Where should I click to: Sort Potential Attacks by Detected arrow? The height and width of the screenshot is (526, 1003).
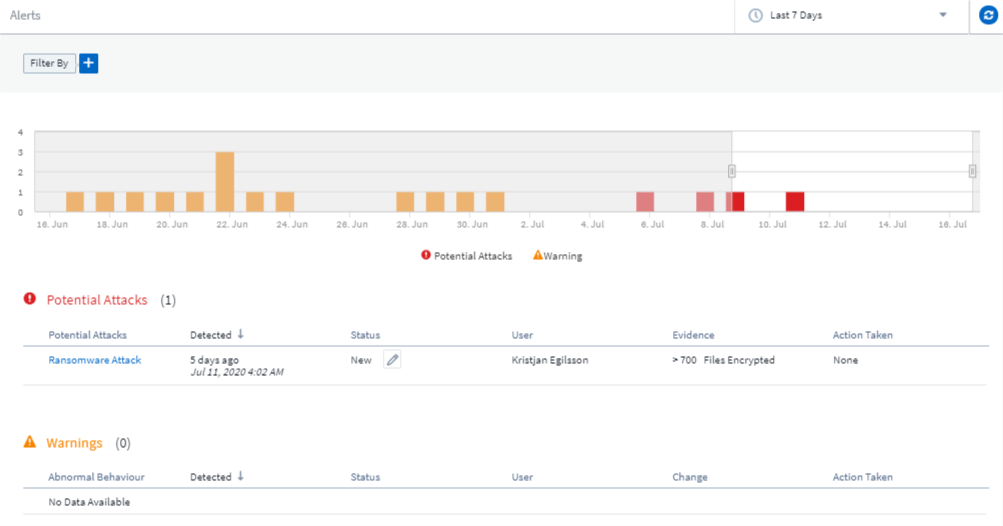[x=241, y=334]
